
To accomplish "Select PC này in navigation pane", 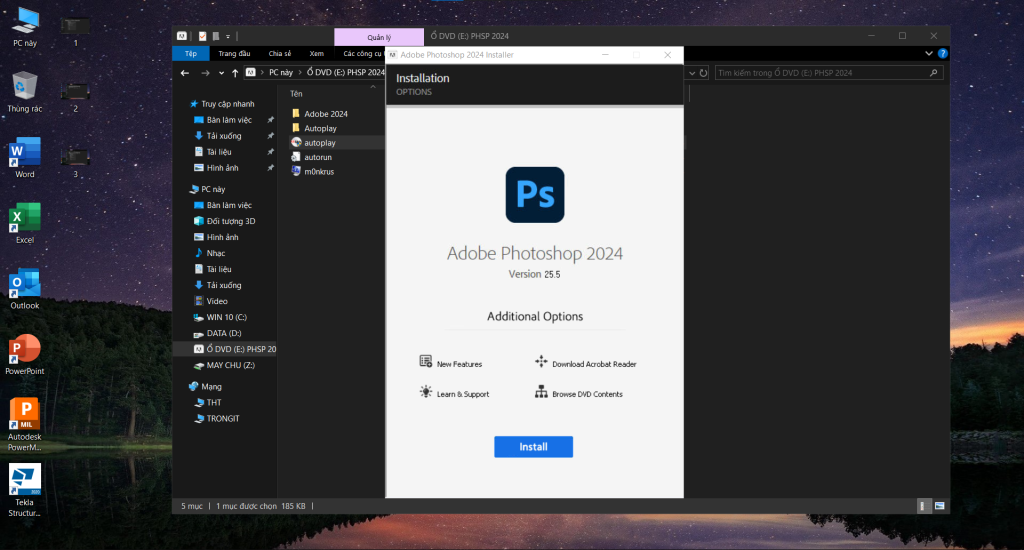I will click(x=207, y=189).
